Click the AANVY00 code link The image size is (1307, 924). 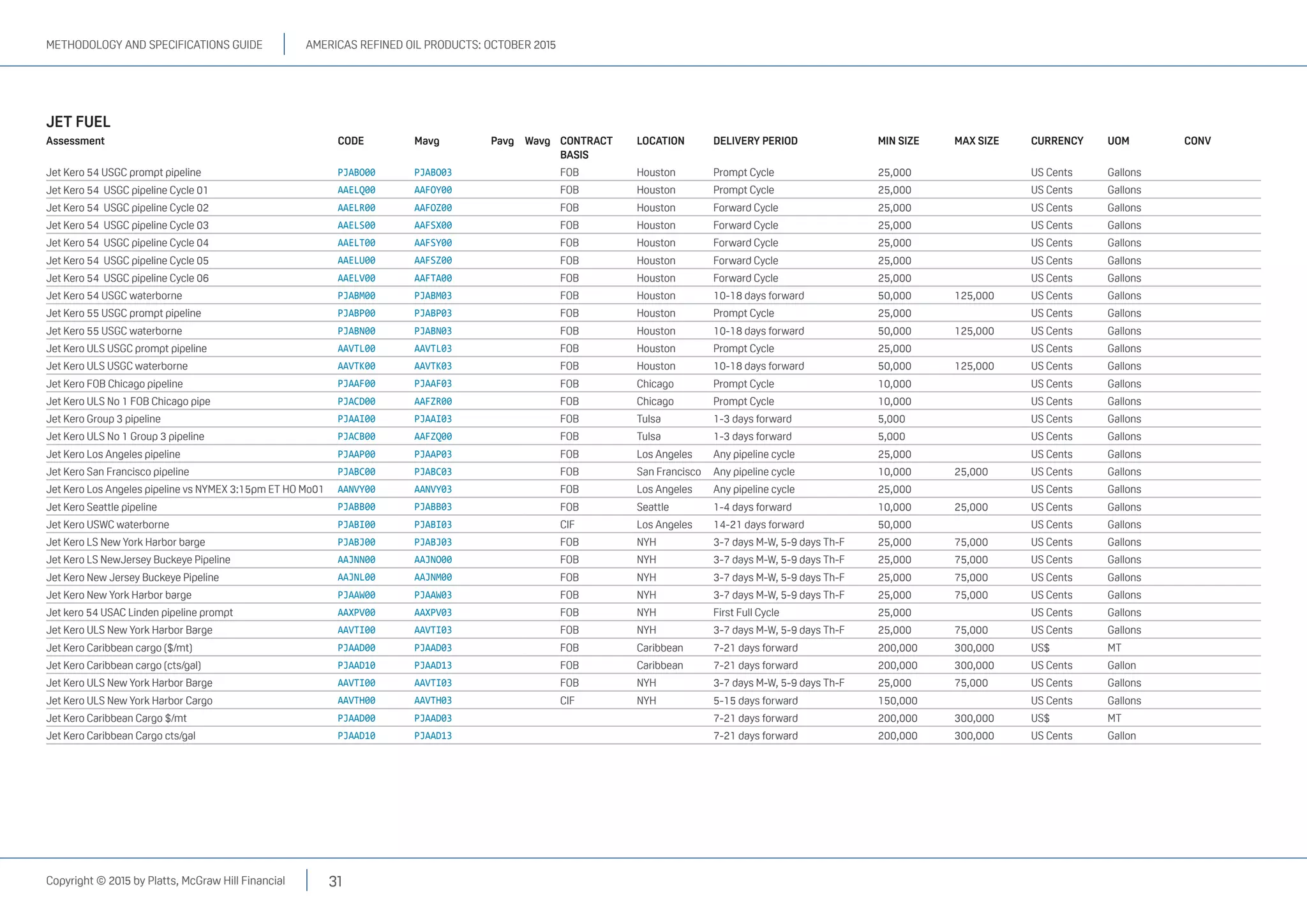point(356,489)
